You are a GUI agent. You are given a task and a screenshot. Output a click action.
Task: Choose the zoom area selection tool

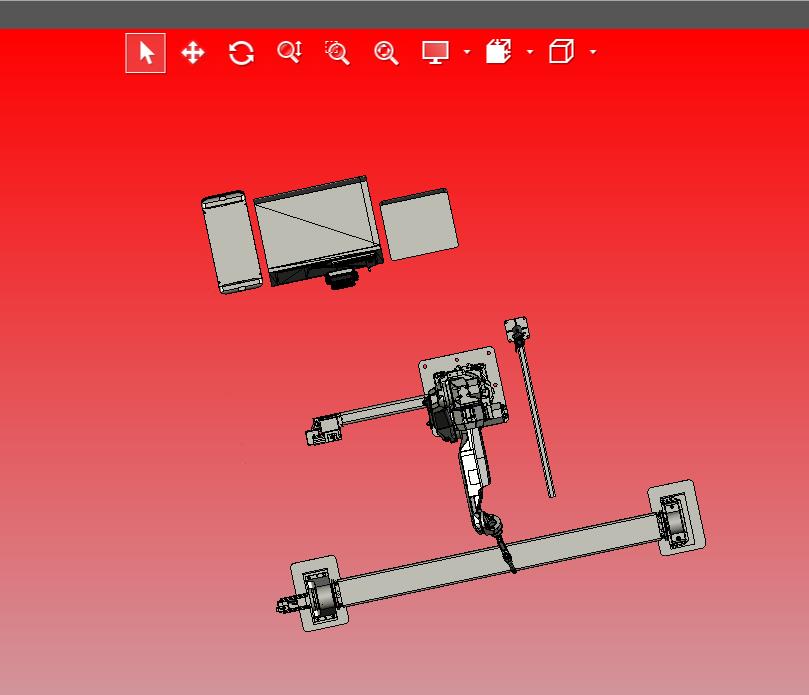tap(337, 53)
